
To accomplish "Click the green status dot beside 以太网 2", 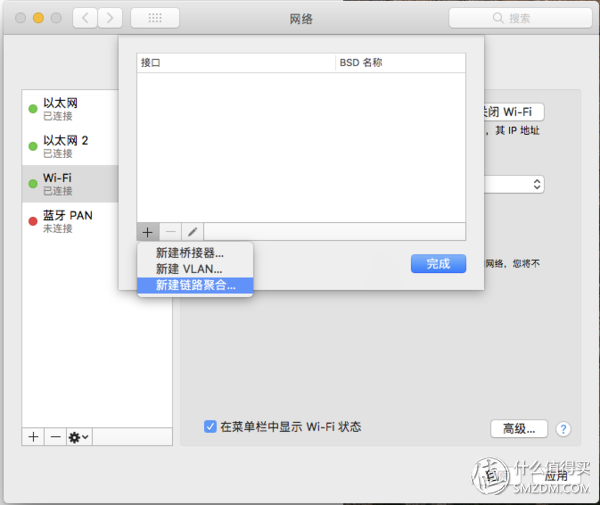I will [33, 147].
